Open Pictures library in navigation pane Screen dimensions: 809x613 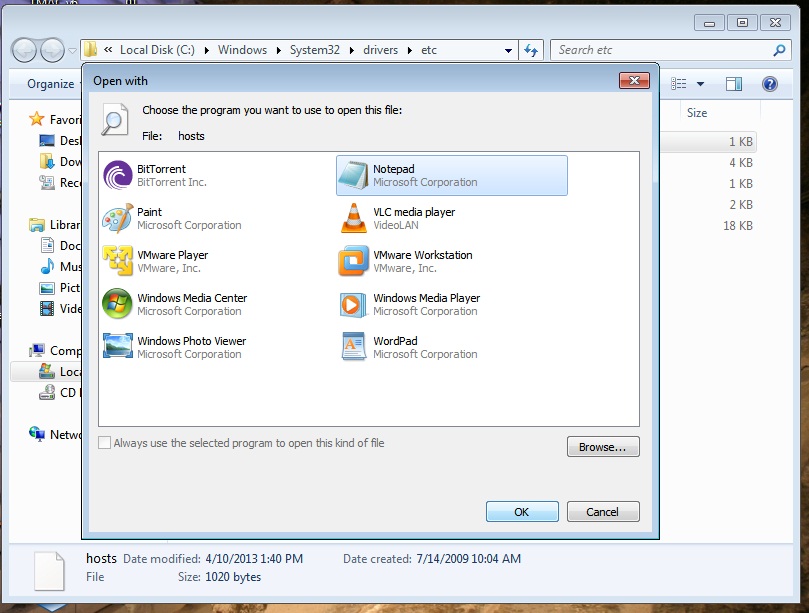tap(60, 287)
